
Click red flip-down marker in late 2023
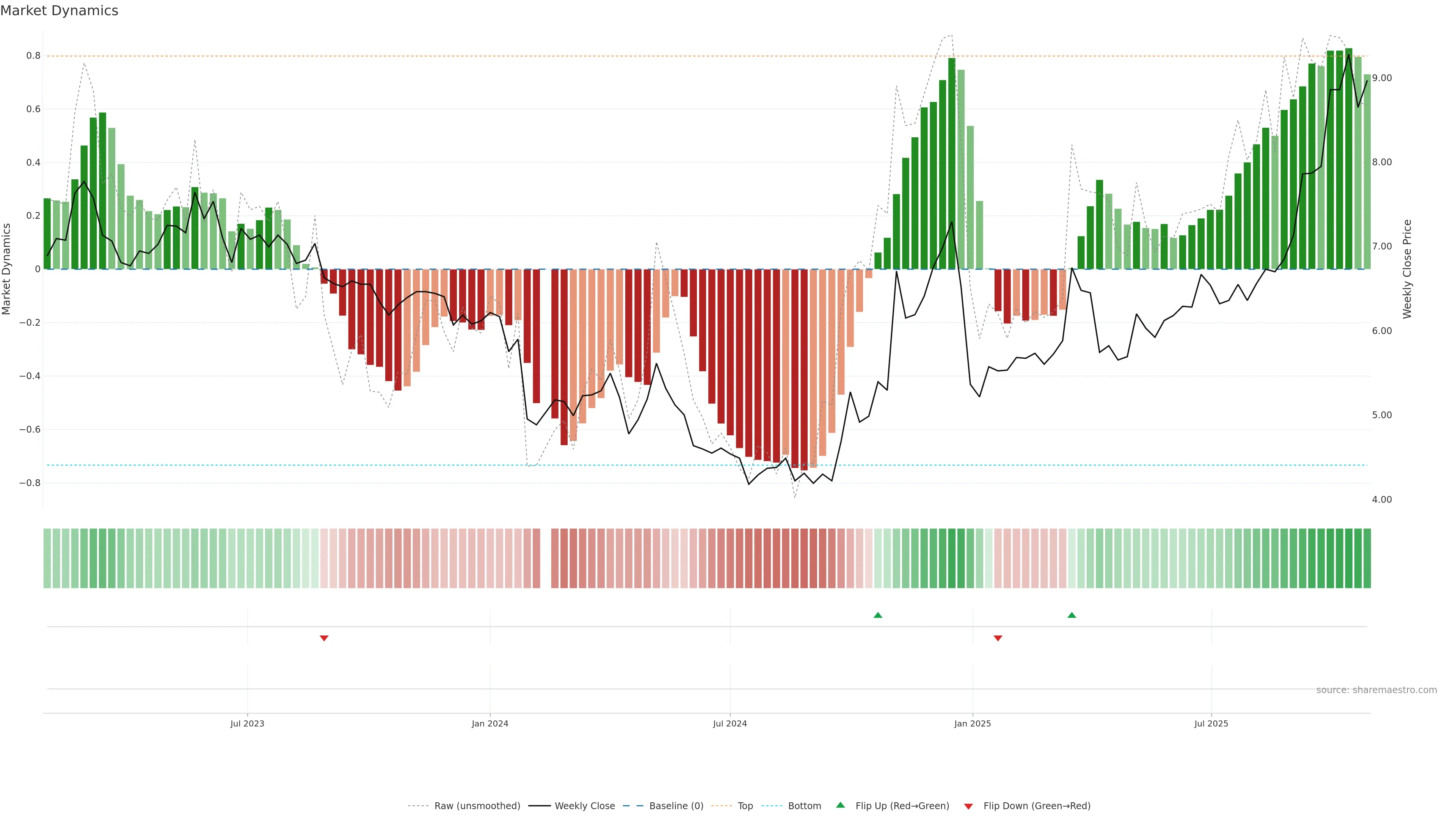(x=324, y=638)
